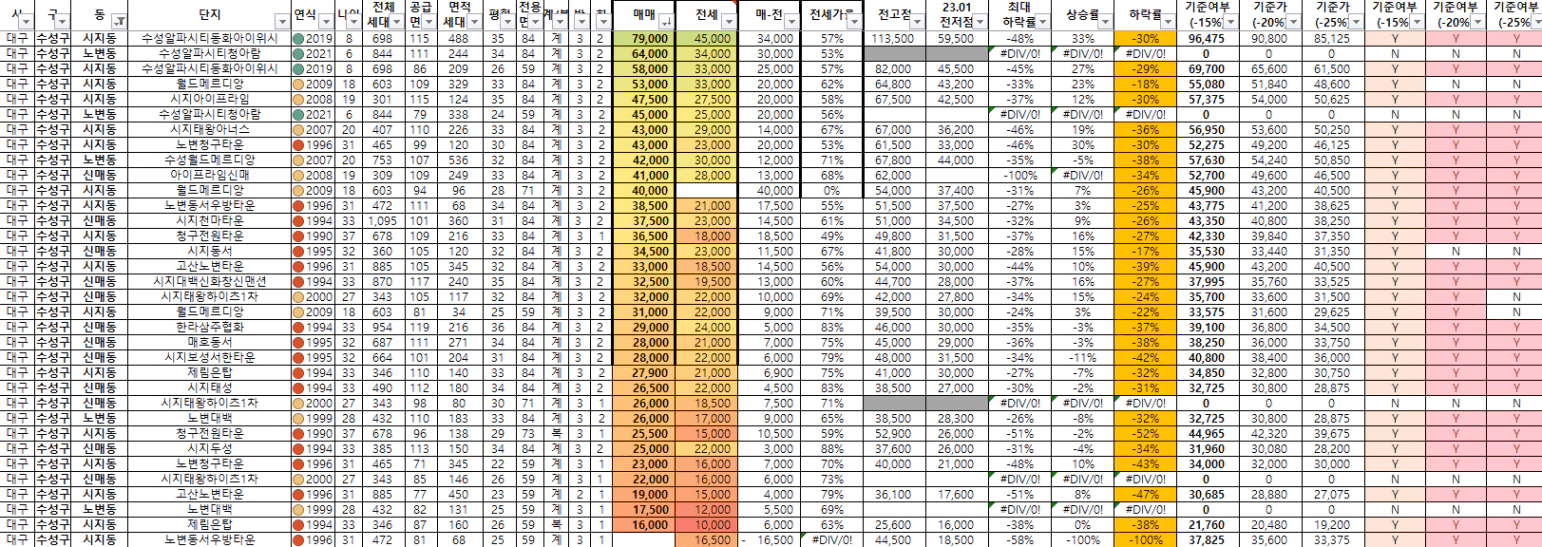1542x547 pixels.
Task: Click the red circle icon in 한라삼주협화 row
Action: pos(300,327)
